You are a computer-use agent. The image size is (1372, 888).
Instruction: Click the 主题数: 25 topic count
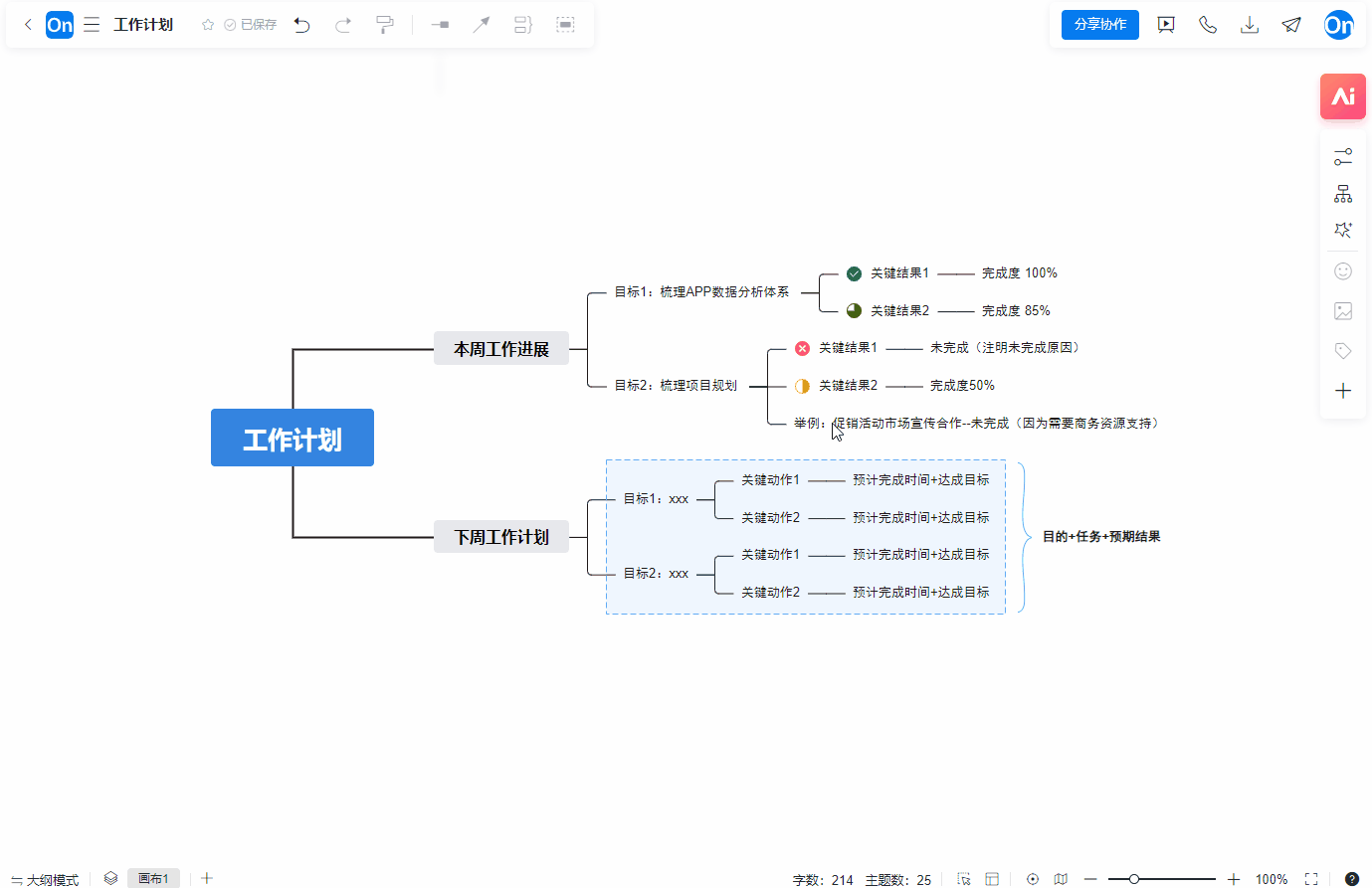click(898, 880)
